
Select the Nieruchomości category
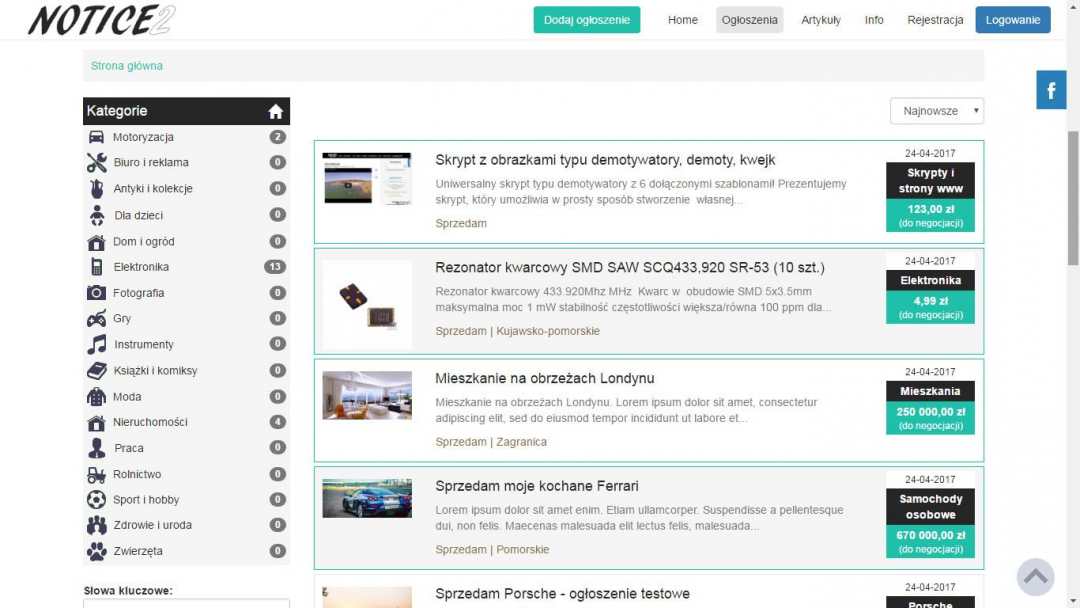click(x=150, y=422)
